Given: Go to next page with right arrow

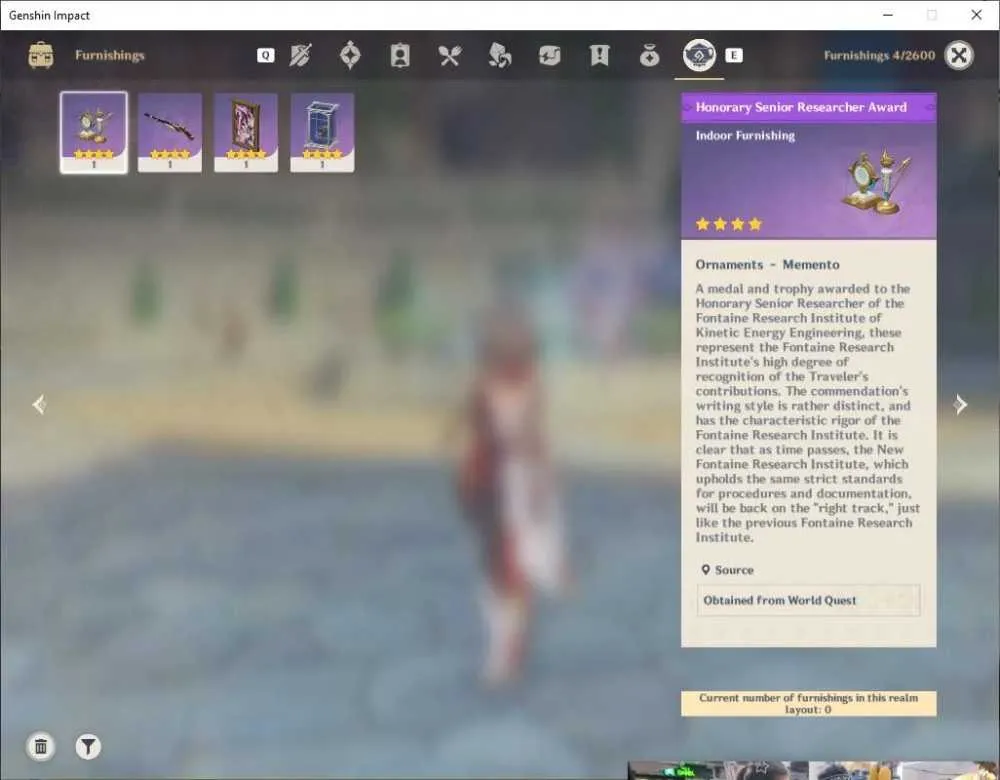Looking at the screenshot, I should [x=960, y=404].
